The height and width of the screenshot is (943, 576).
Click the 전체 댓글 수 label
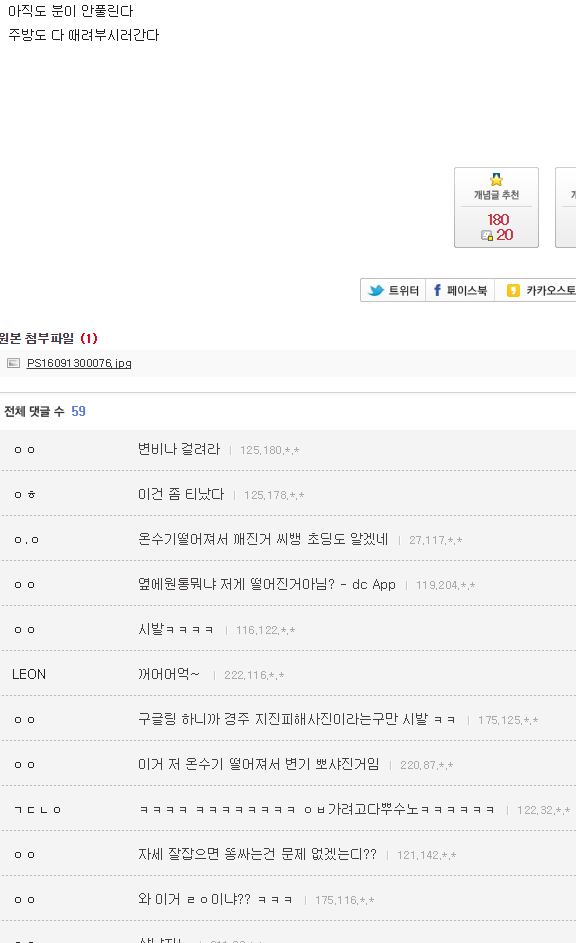34,411
